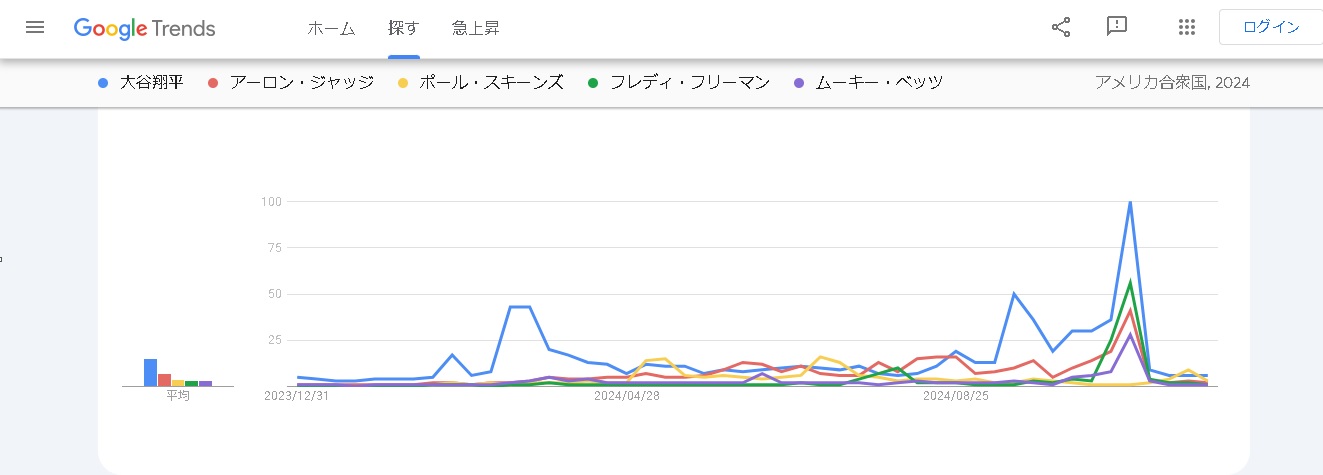Click the blue line peak at 100

click(1130, 202)
